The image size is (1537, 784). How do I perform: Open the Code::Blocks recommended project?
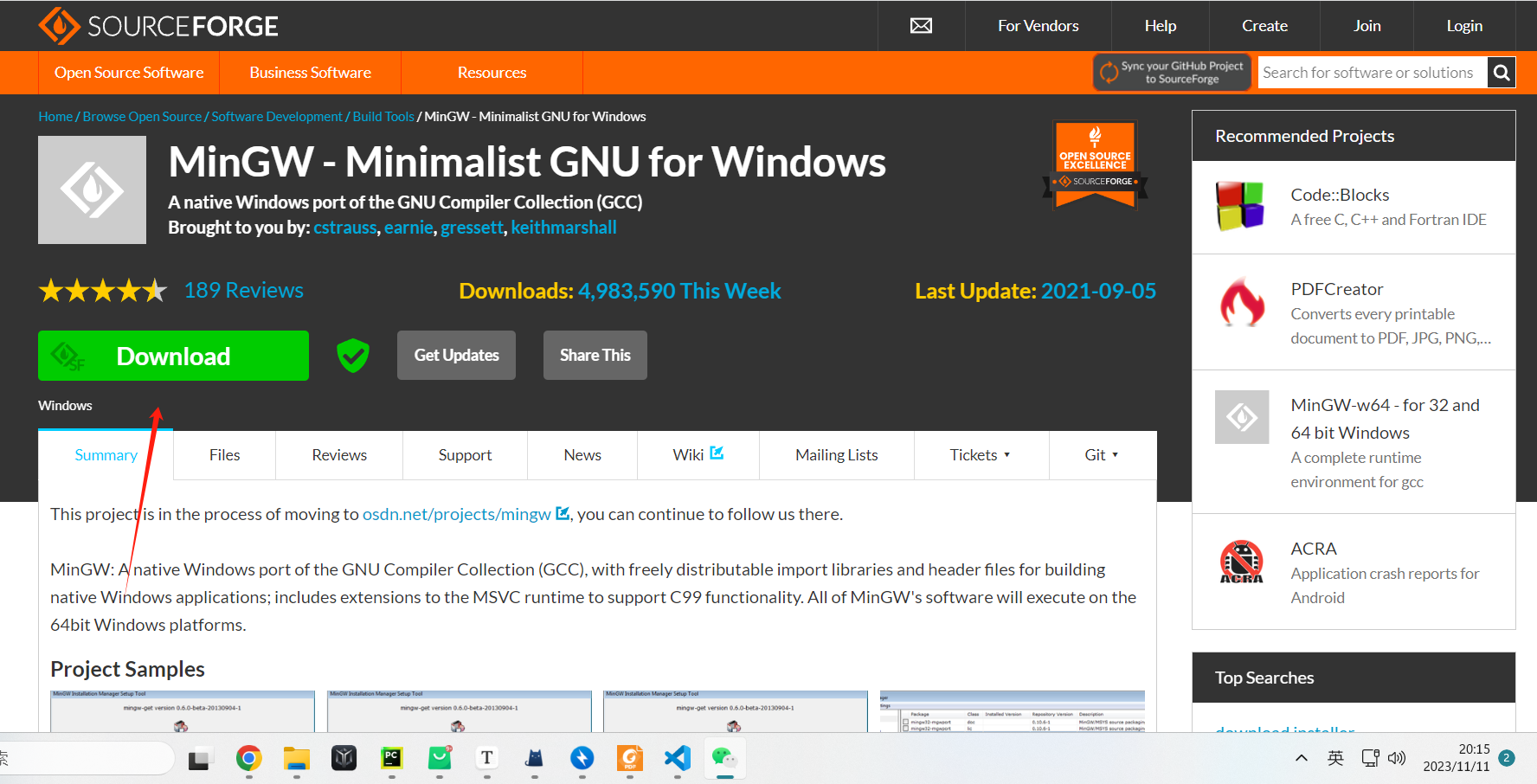tap(1340, 196)
